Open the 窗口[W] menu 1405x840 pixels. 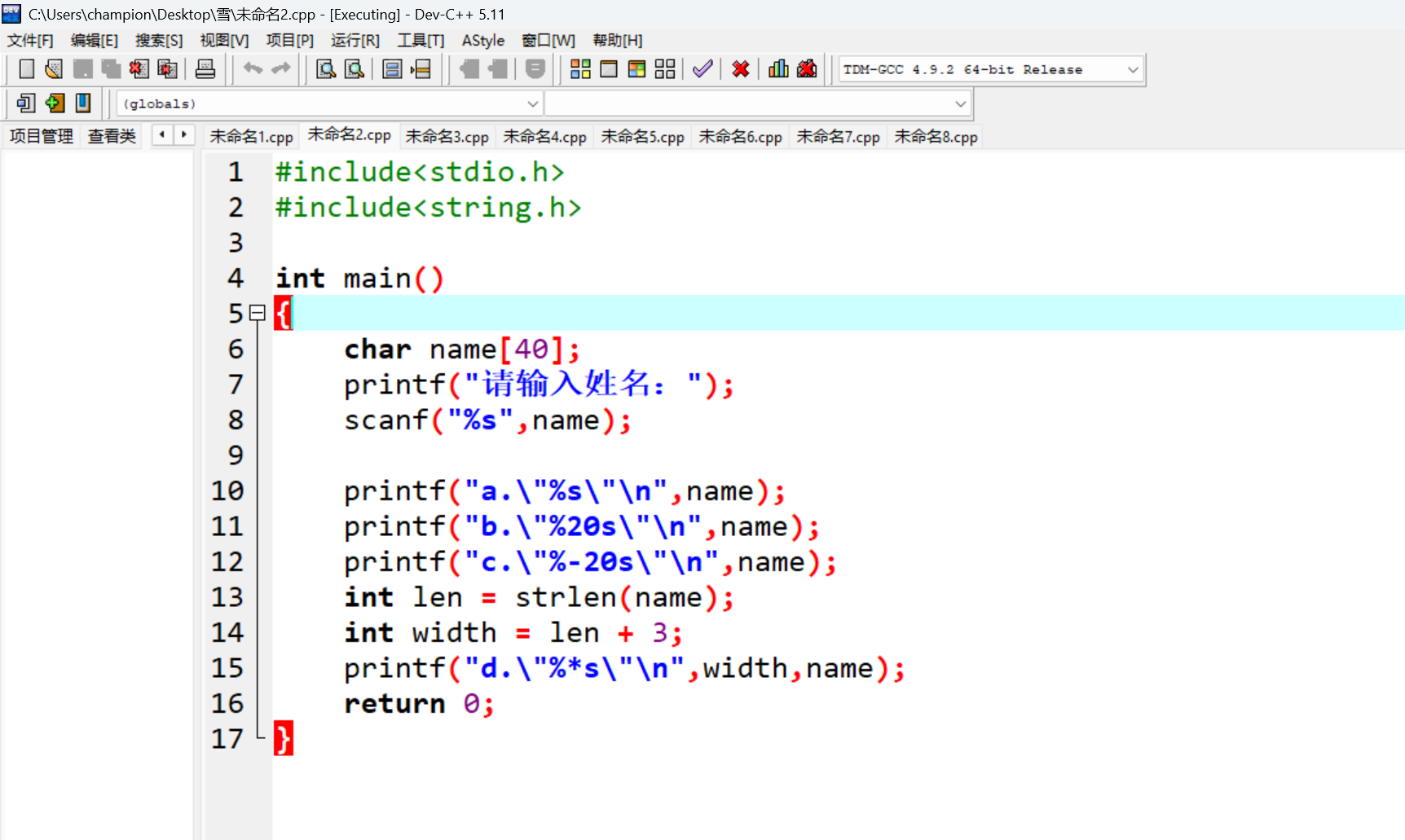[x=548, y=41]
